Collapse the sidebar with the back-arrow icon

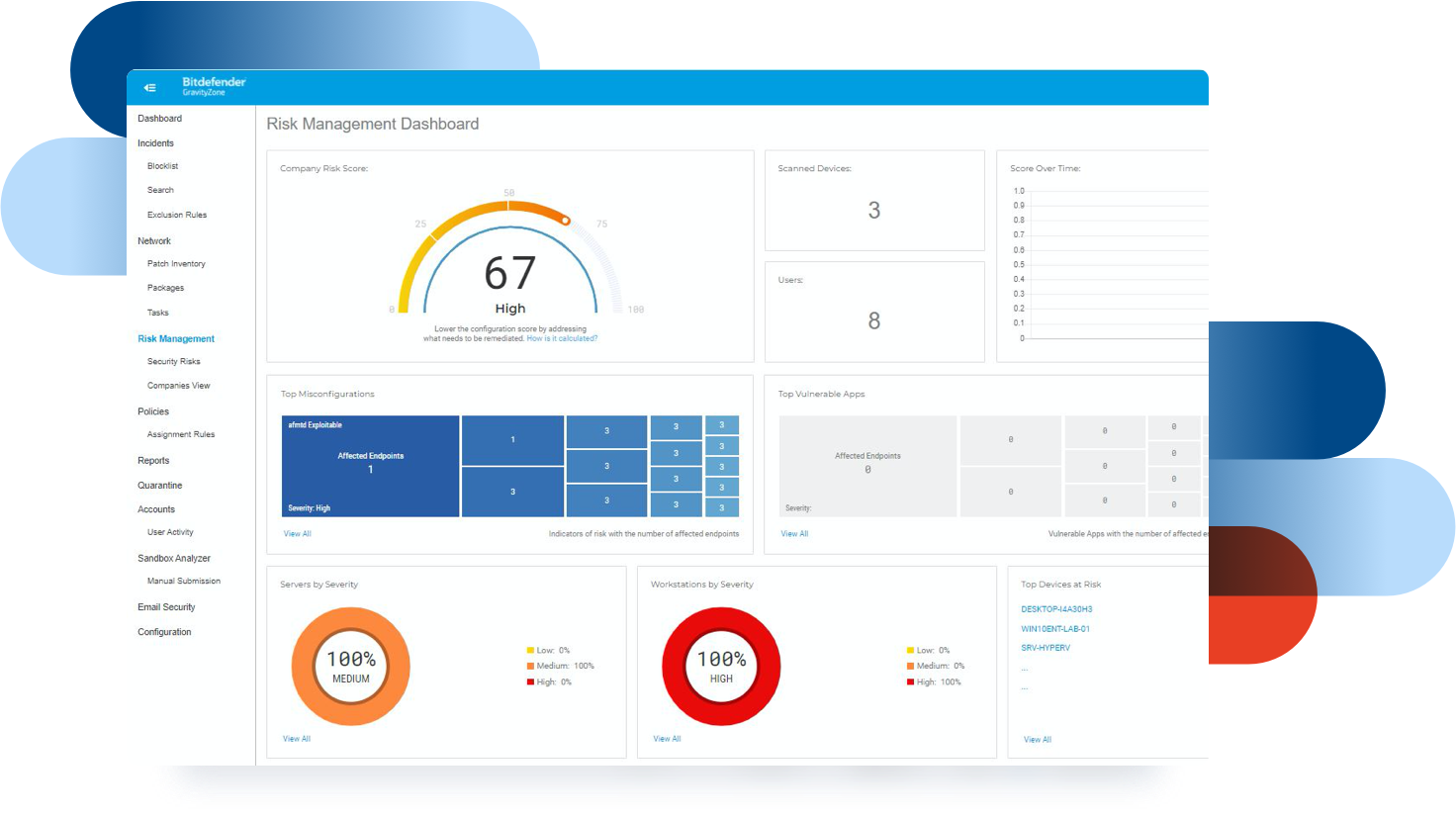tap(149, 88)
